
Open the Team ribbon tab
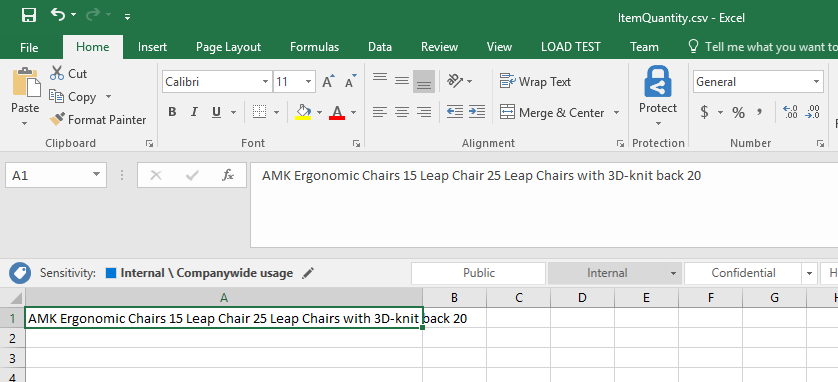pos(644,47)
